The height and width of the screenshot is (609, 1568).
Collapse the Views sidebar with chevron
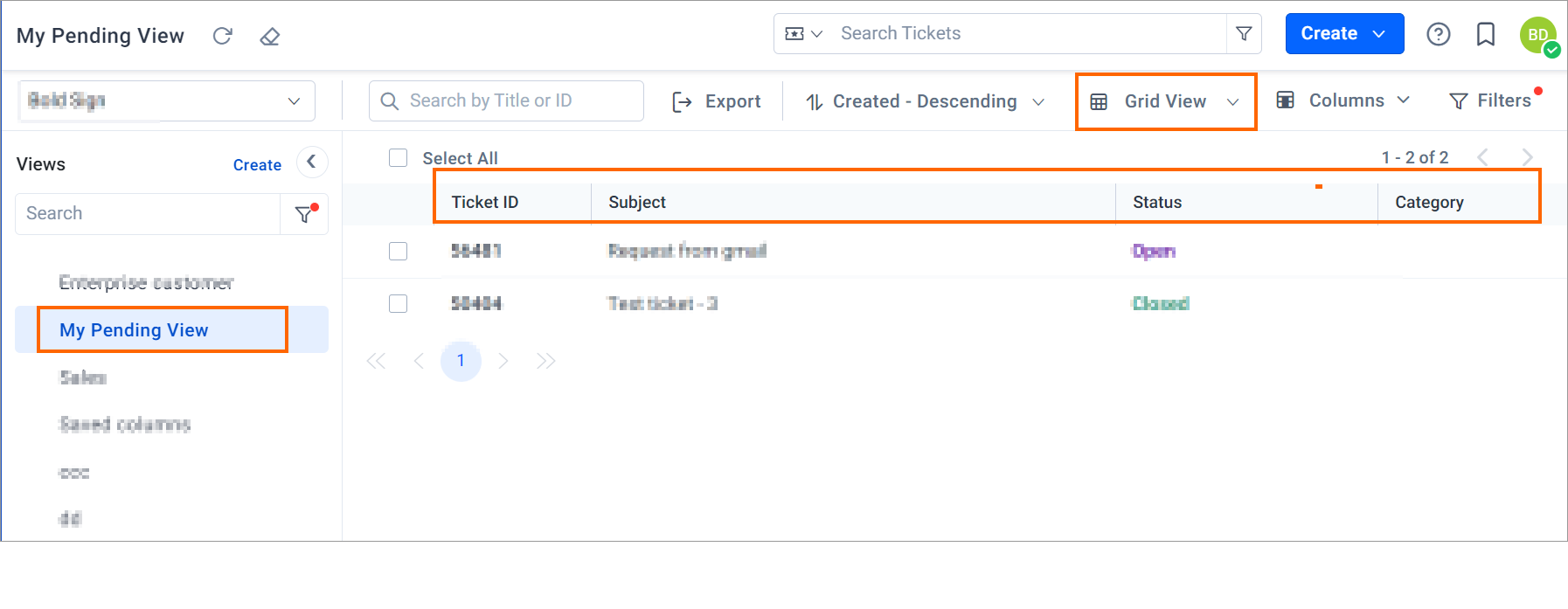[x=312, y=162]
